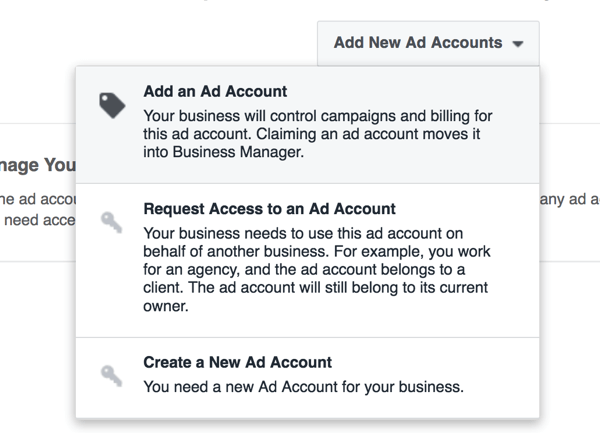Click the tag icon beside Add an Ad Account

pyautogui.click(x=112, y=105)
